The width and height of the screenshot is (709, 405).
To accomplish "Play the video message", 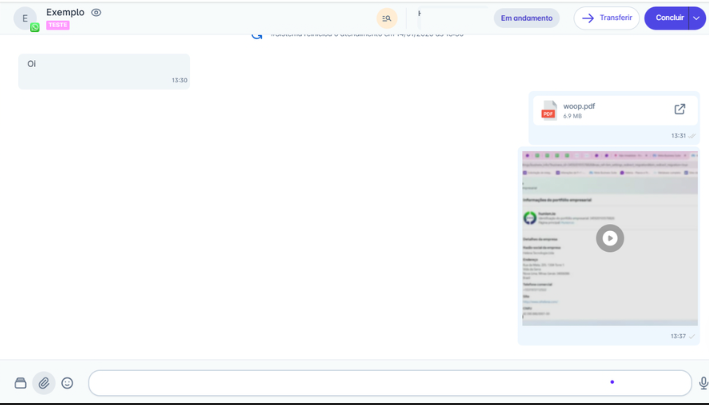I will click(x=610, y=238).
